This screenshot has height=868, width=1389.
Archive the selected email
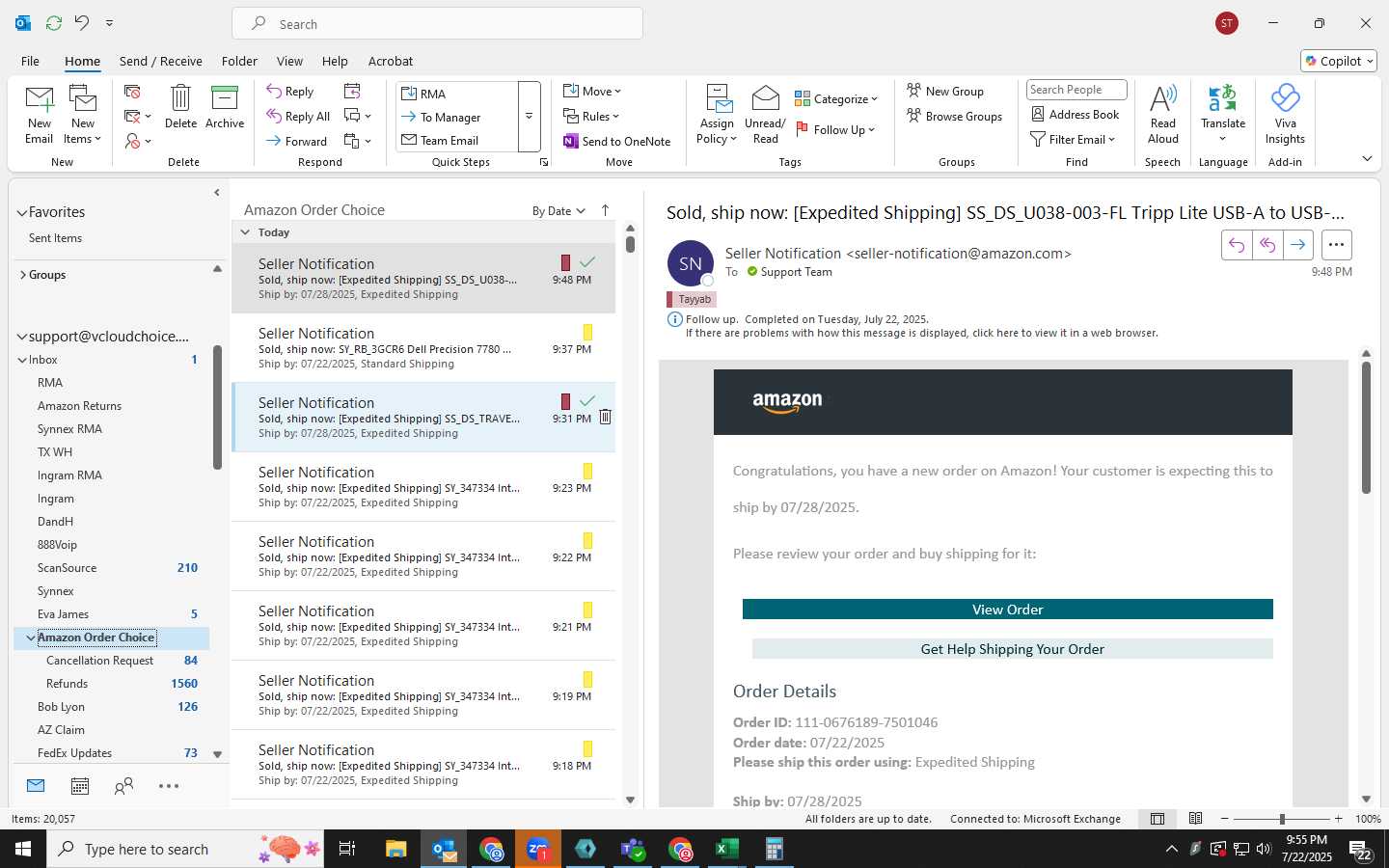pos(225,107)
